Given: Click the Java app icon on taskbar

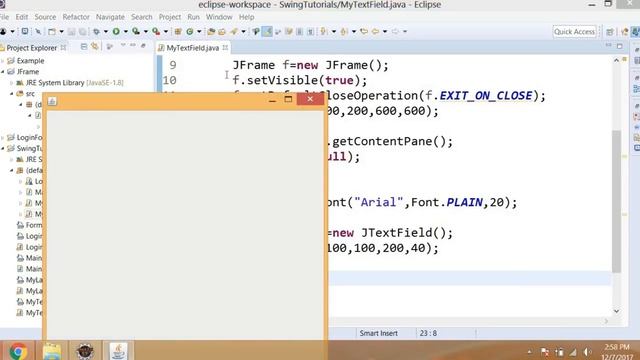Looking at the screenshot, I should [x=118, y=351].
